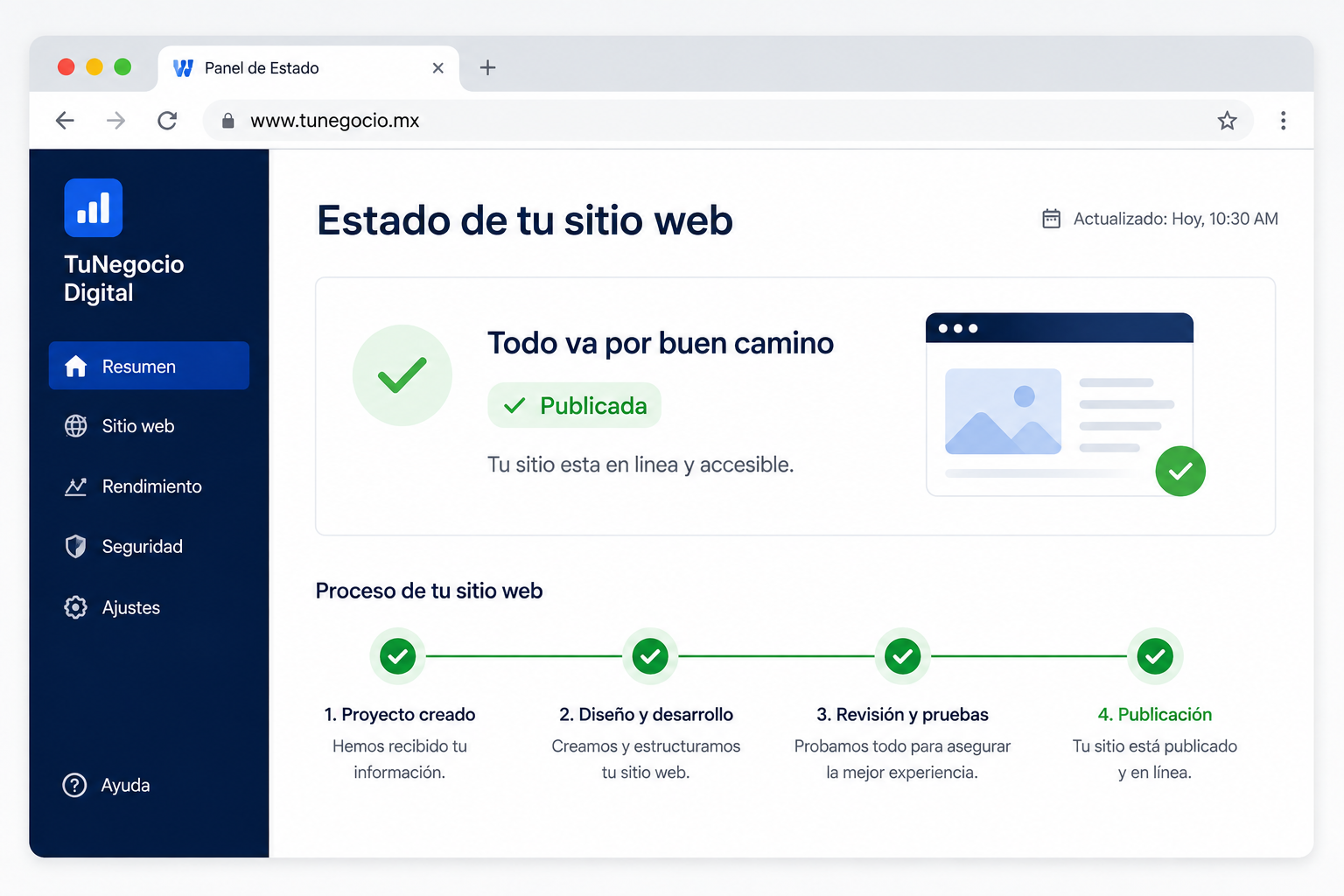1344x896 pixels.
Task: Click the green check on site preview
Action: click(1180, 471)
